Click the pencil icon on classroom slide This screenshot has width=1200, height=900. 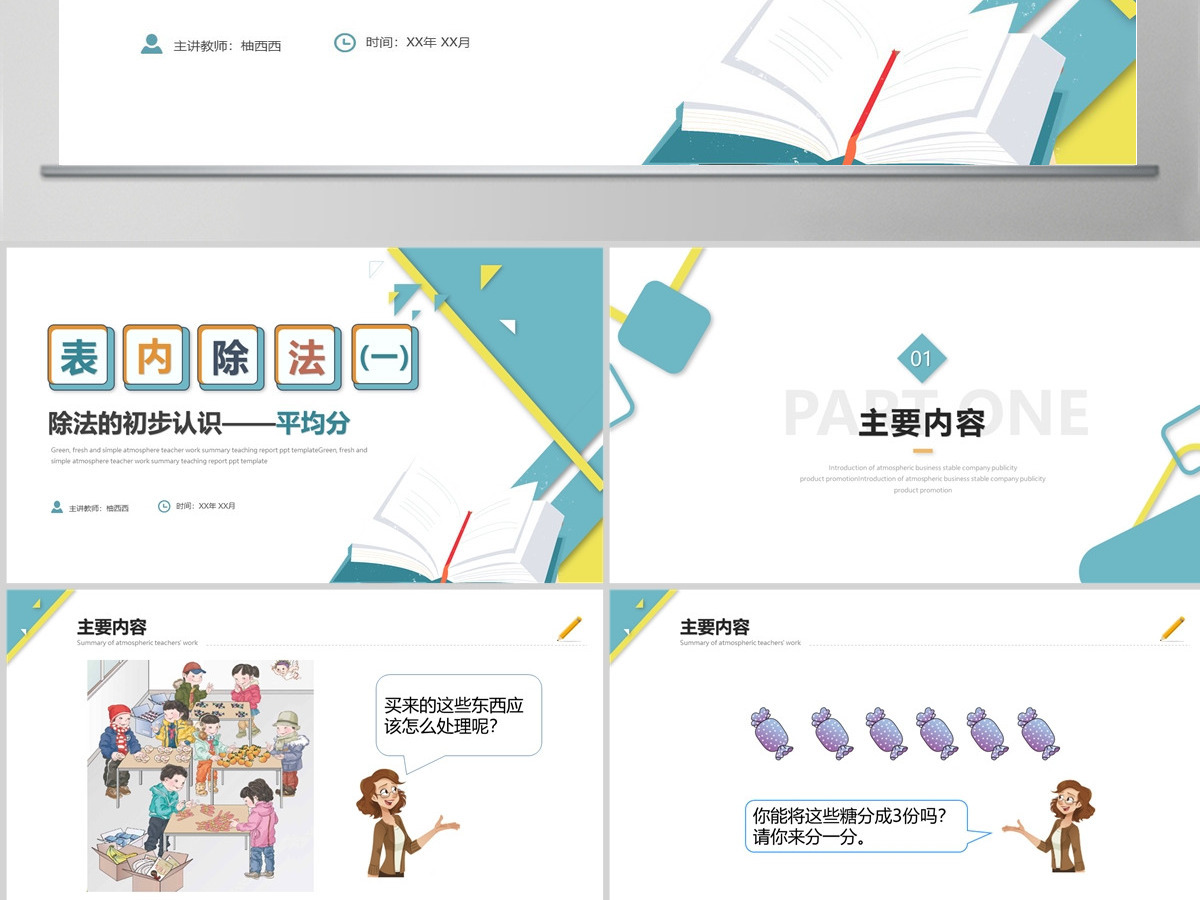tap(569, 629)
